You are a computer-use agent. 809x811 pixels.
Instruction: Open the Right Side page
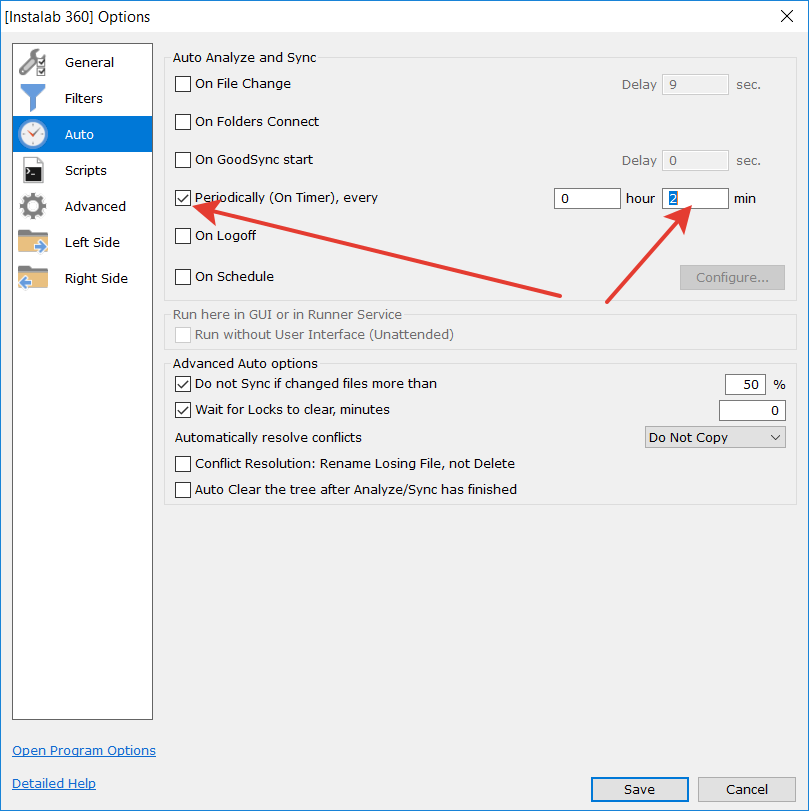(83, 278)
